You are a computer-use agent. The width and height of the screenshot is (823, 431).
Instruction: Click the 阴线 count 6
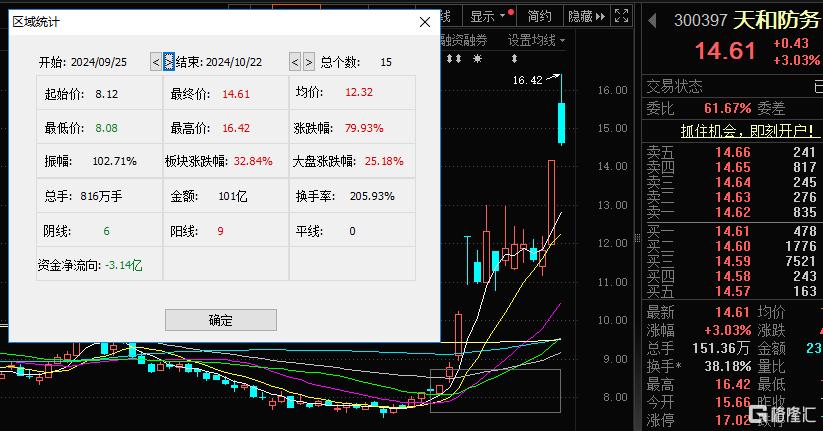coord(107,232)
